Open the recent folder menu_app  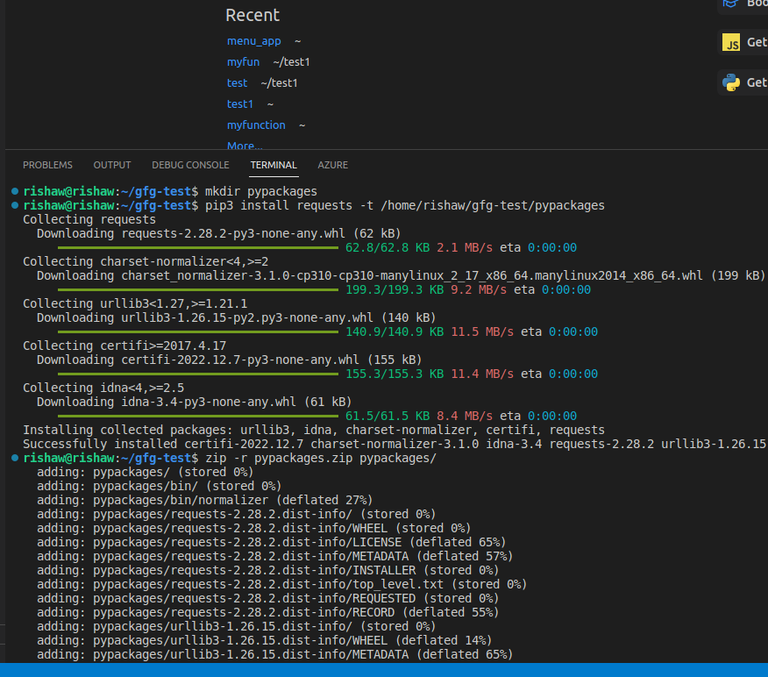(254, 41)
